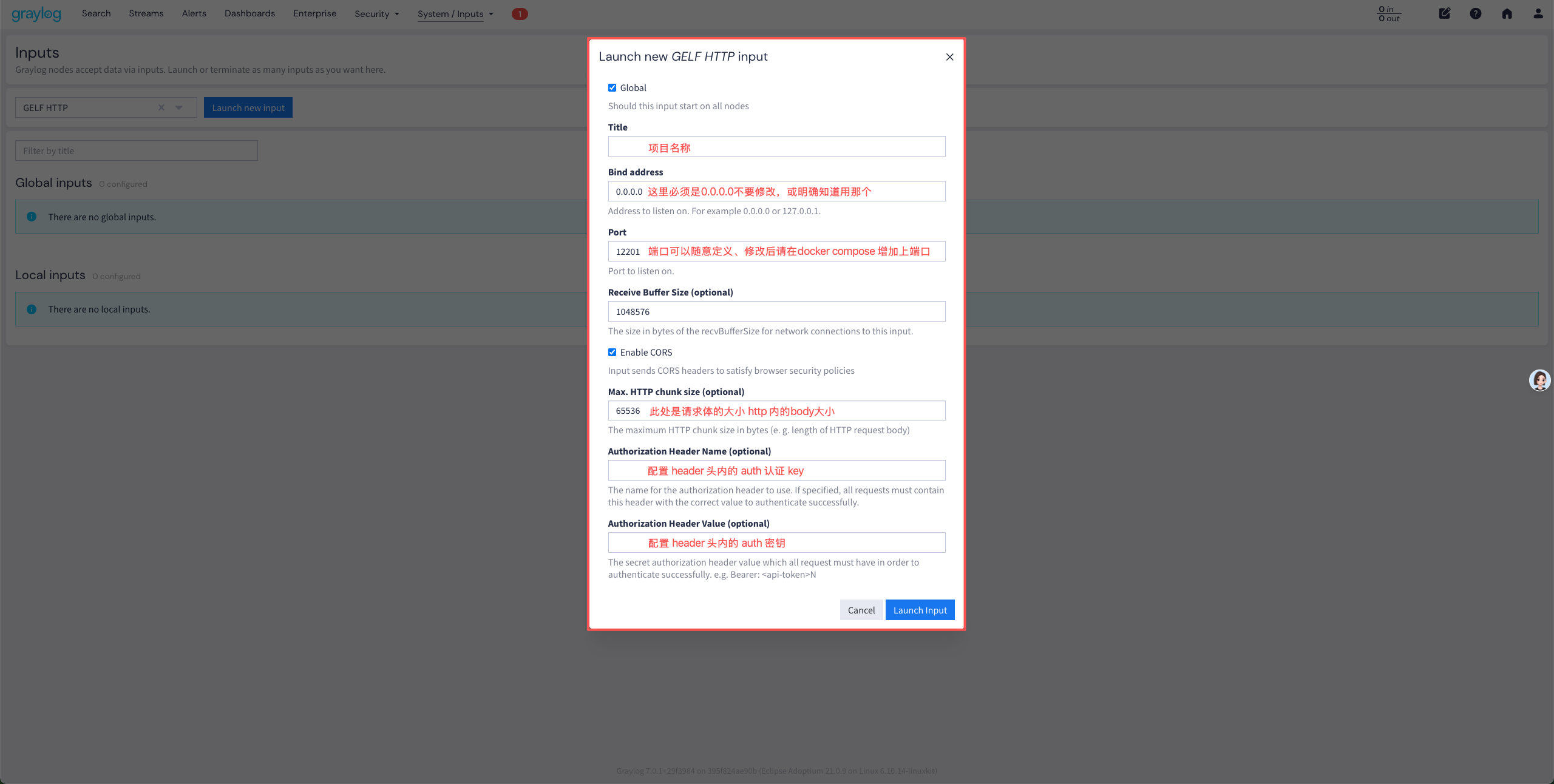The height and width of the screenshot is (784, 1554).
Task: Open the Security menu dropdown
Action: pyautogui.click(x=376, y=13)
